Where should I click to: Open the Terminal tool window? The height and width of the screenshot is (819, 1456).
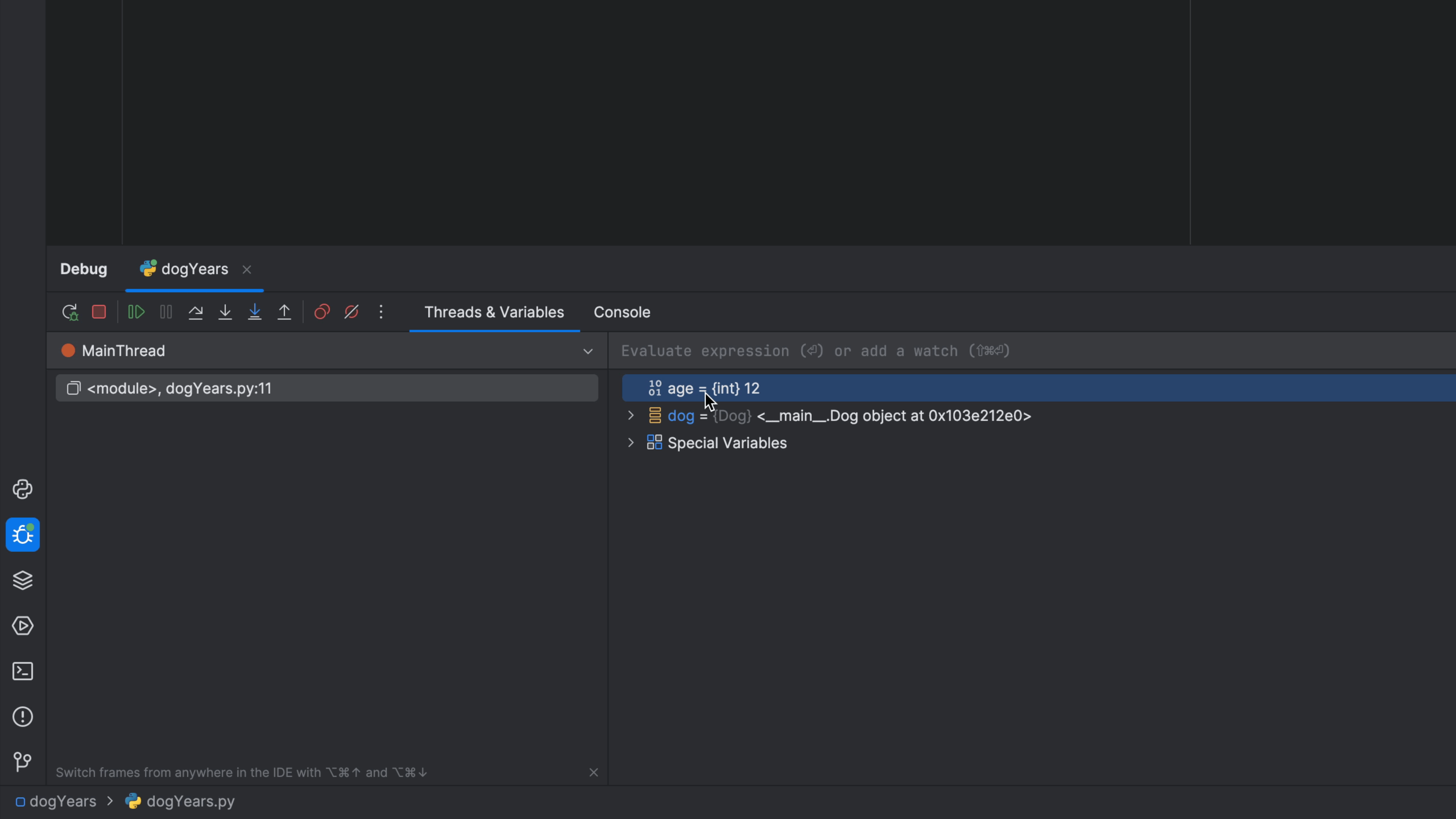pos(23,671)
